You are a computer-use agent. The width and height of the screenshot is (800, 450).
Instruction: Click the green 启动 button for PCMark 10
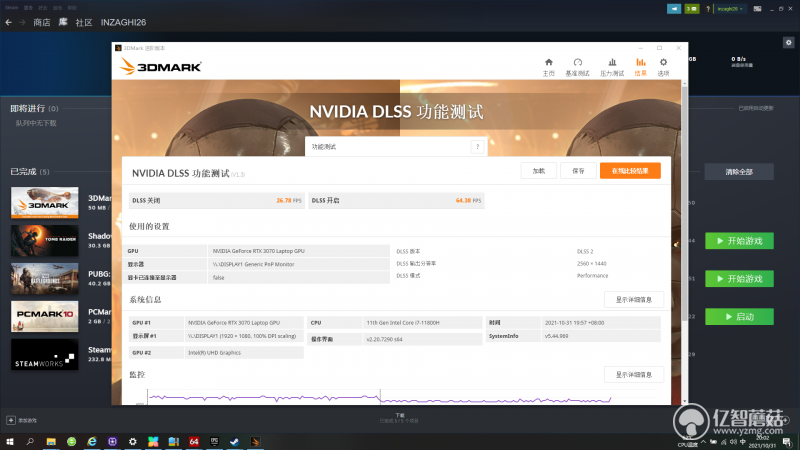[739, 316]
